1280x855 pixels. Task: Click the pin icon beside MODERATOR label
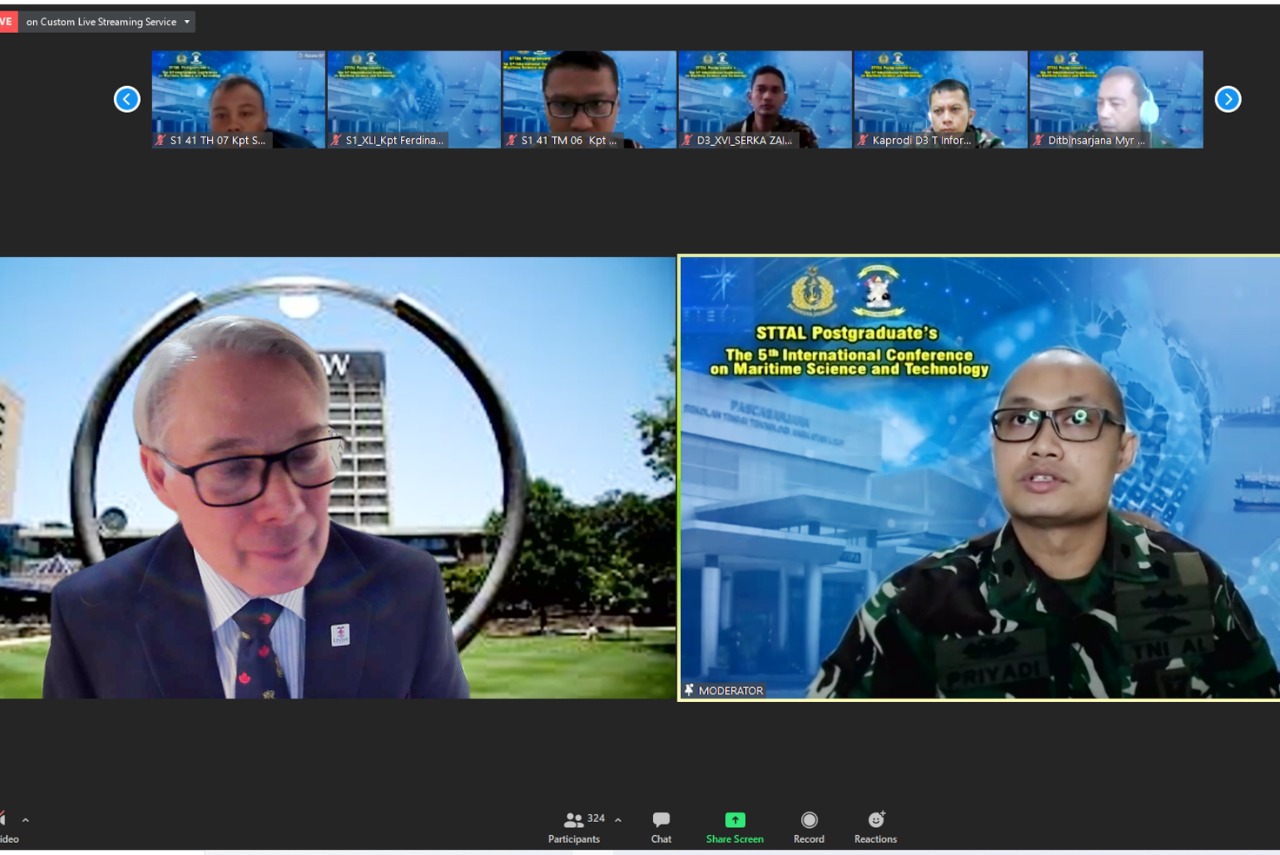(x=689, y=690)
